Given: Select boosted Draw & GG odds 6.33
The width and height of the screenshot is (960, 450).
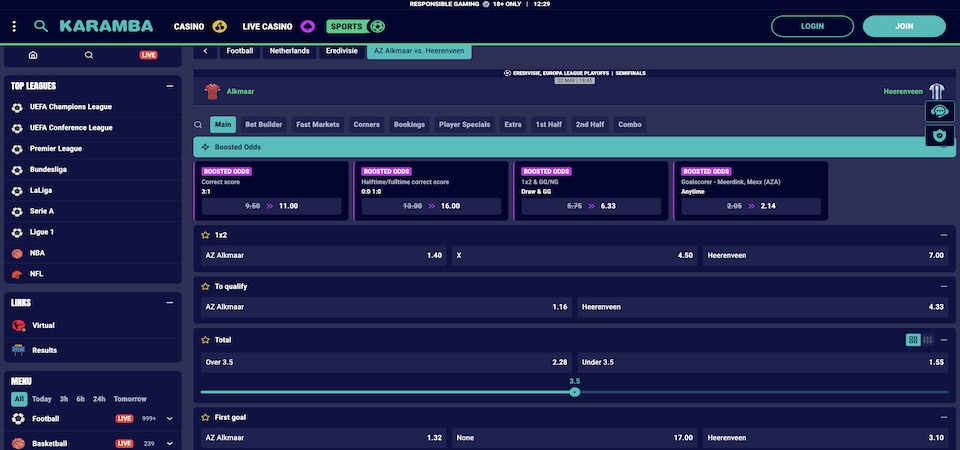Looking at the screenshot, I should point(591,206).
